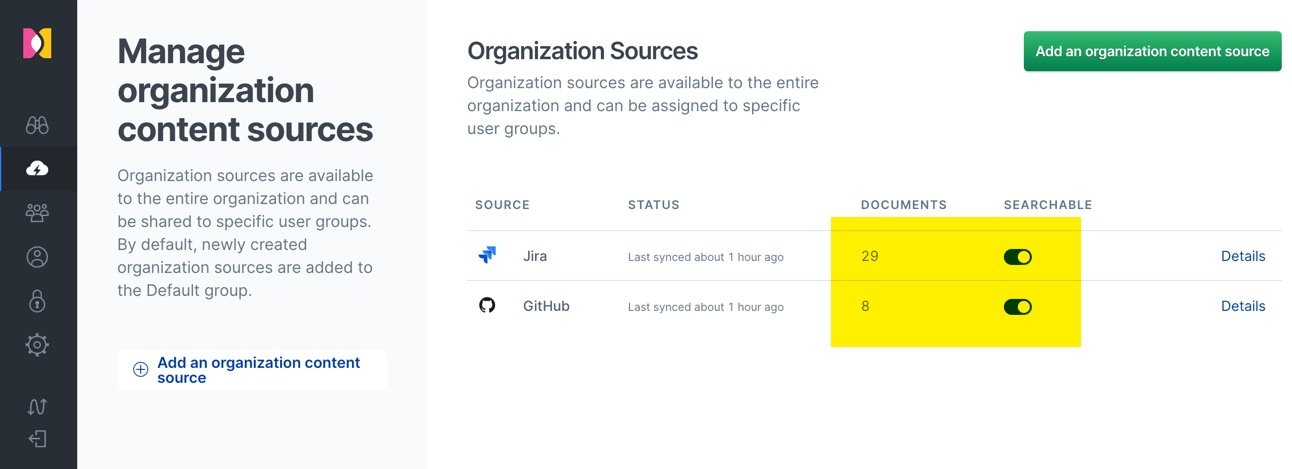Open the Settings gear icon in sidebar
1292x469 pixels.
tap(37, 345)
